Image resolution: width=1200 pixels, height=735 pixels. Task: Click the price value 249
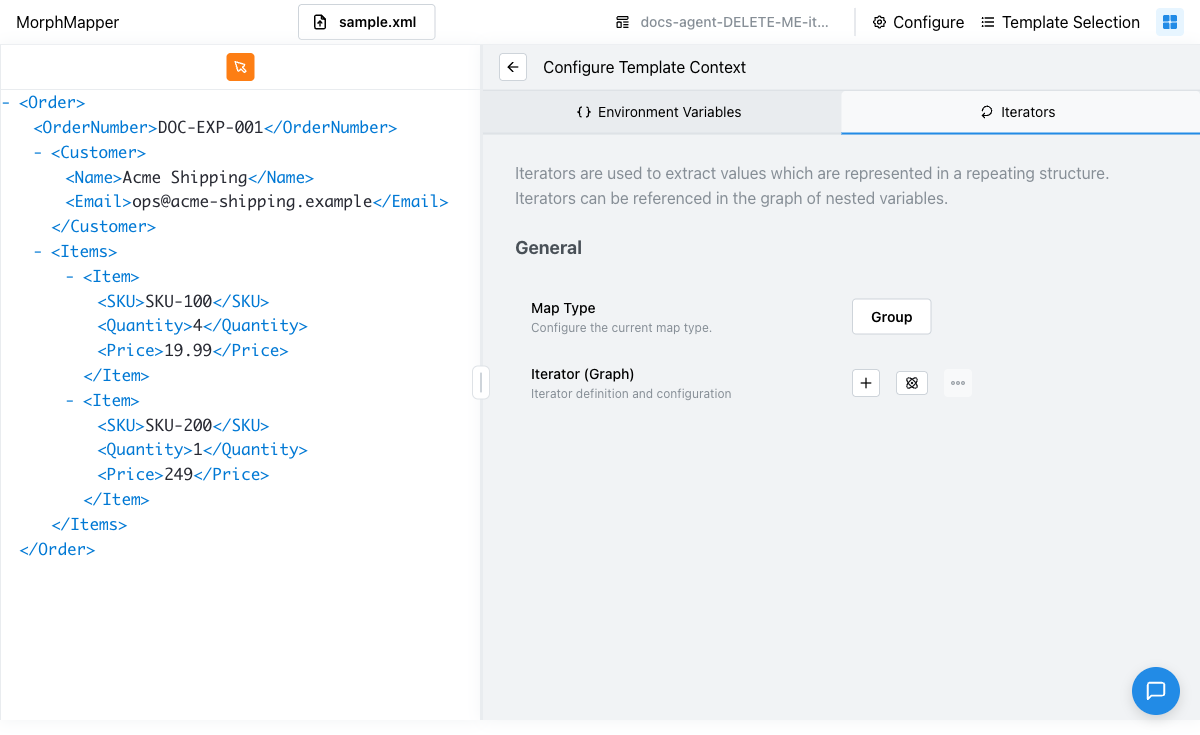pyautogui.click(x=179, y=475)
